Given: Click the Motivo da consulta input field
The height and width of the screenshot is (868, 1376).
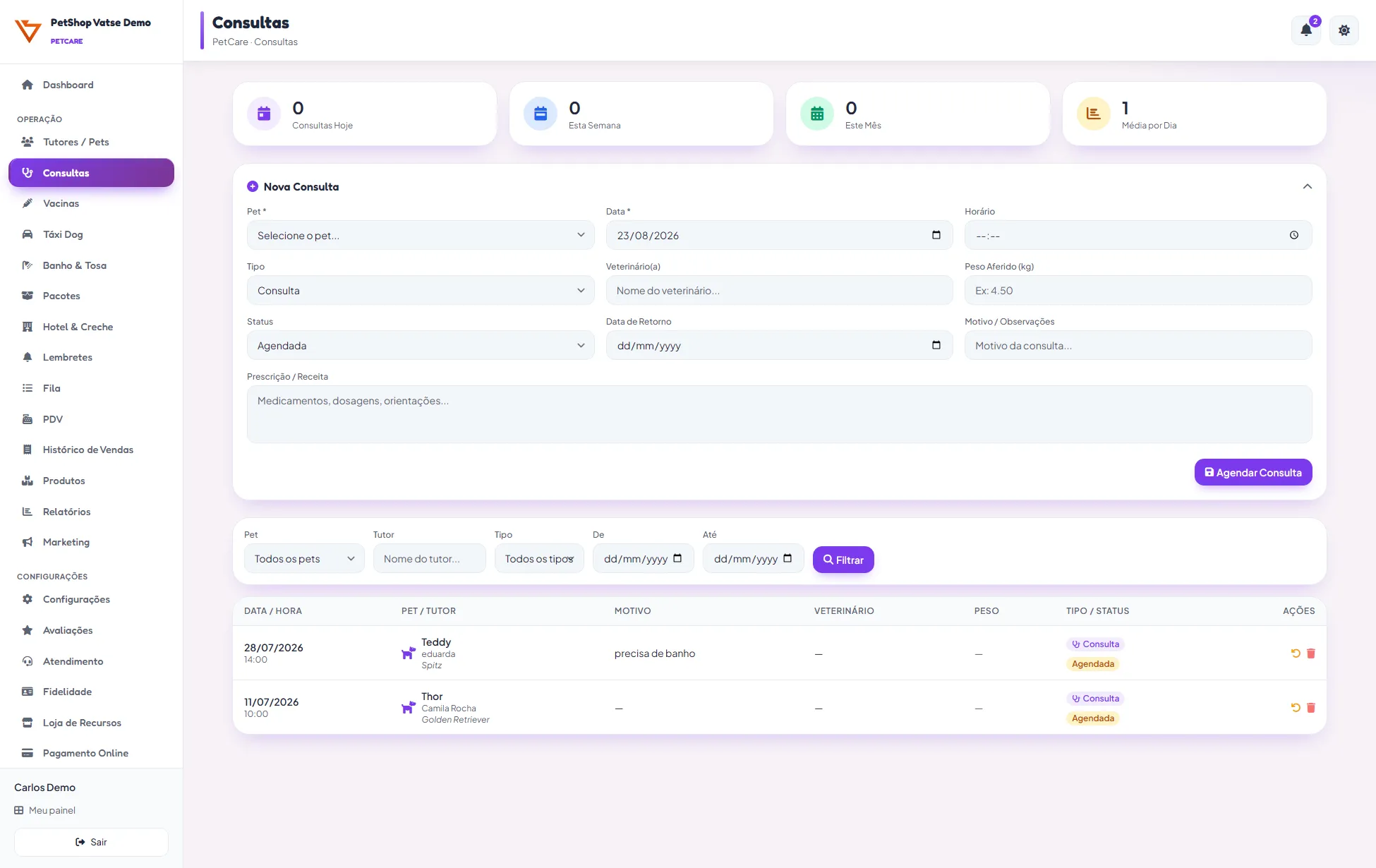Looking at the screenshot, I should click(x=1138, y=345).
